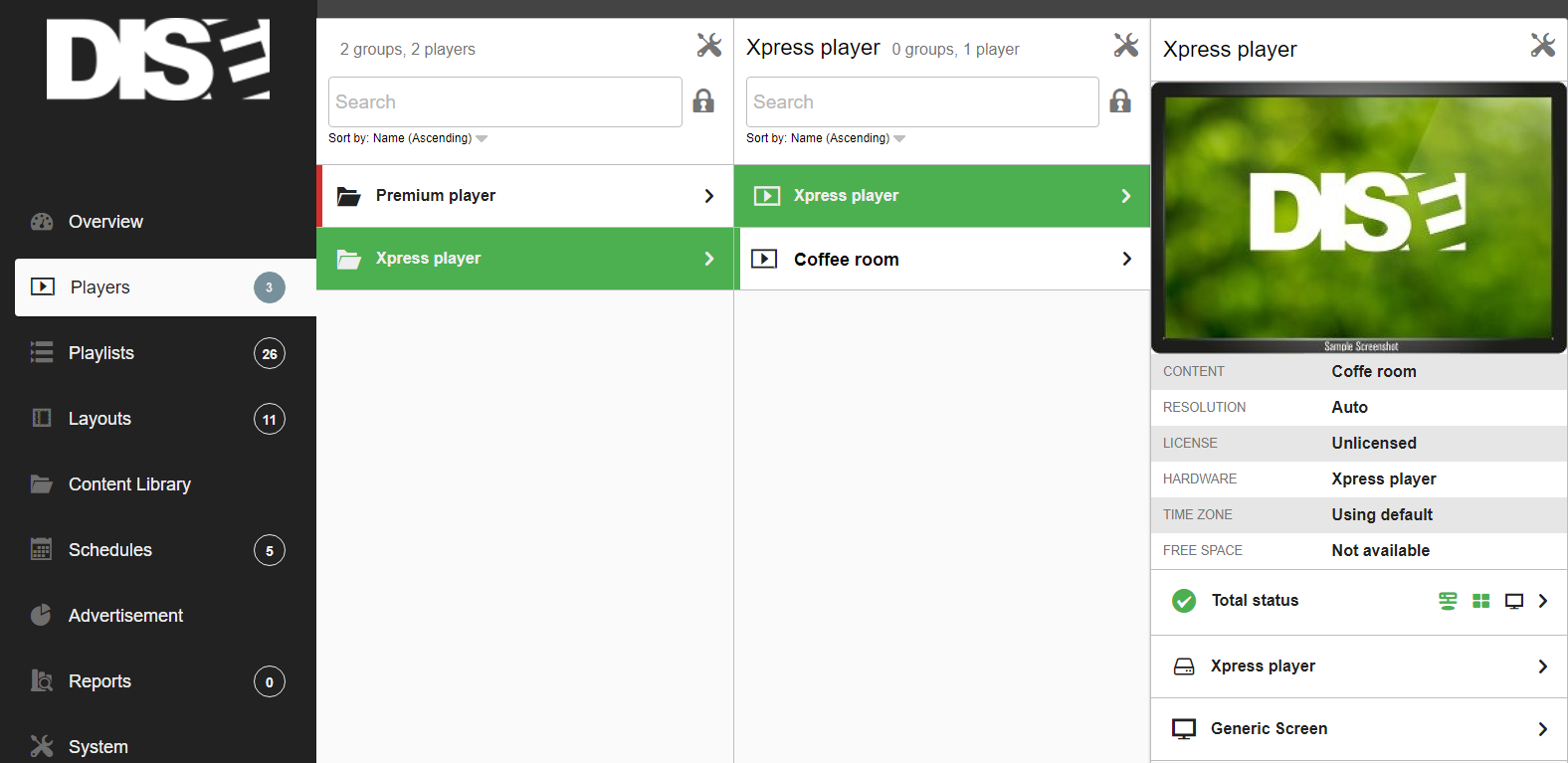1568x763 pixels.
Task: Click the Xpress player panel Search field
Action: (x=922, y=101)
